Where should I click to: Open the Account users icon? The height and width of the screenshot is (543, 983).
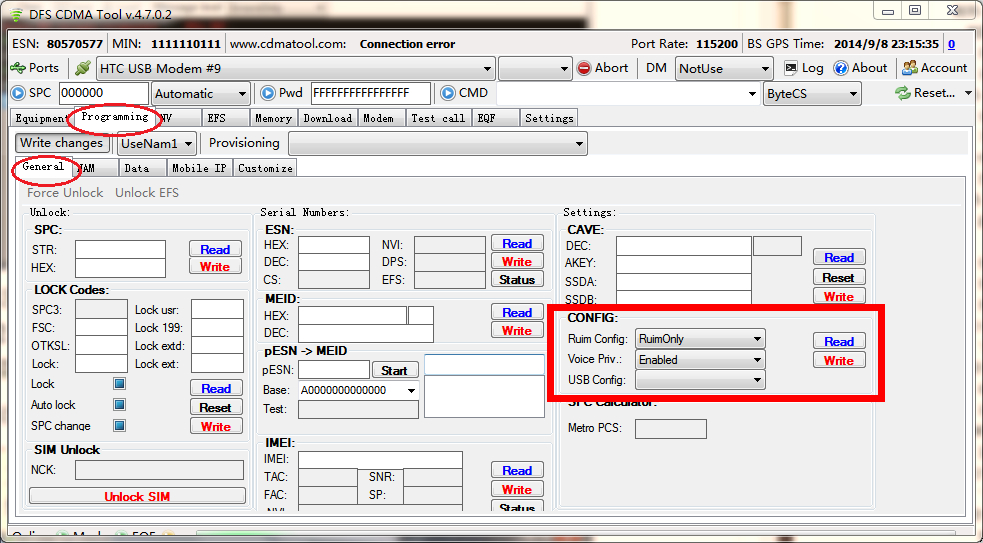point(910,68)
